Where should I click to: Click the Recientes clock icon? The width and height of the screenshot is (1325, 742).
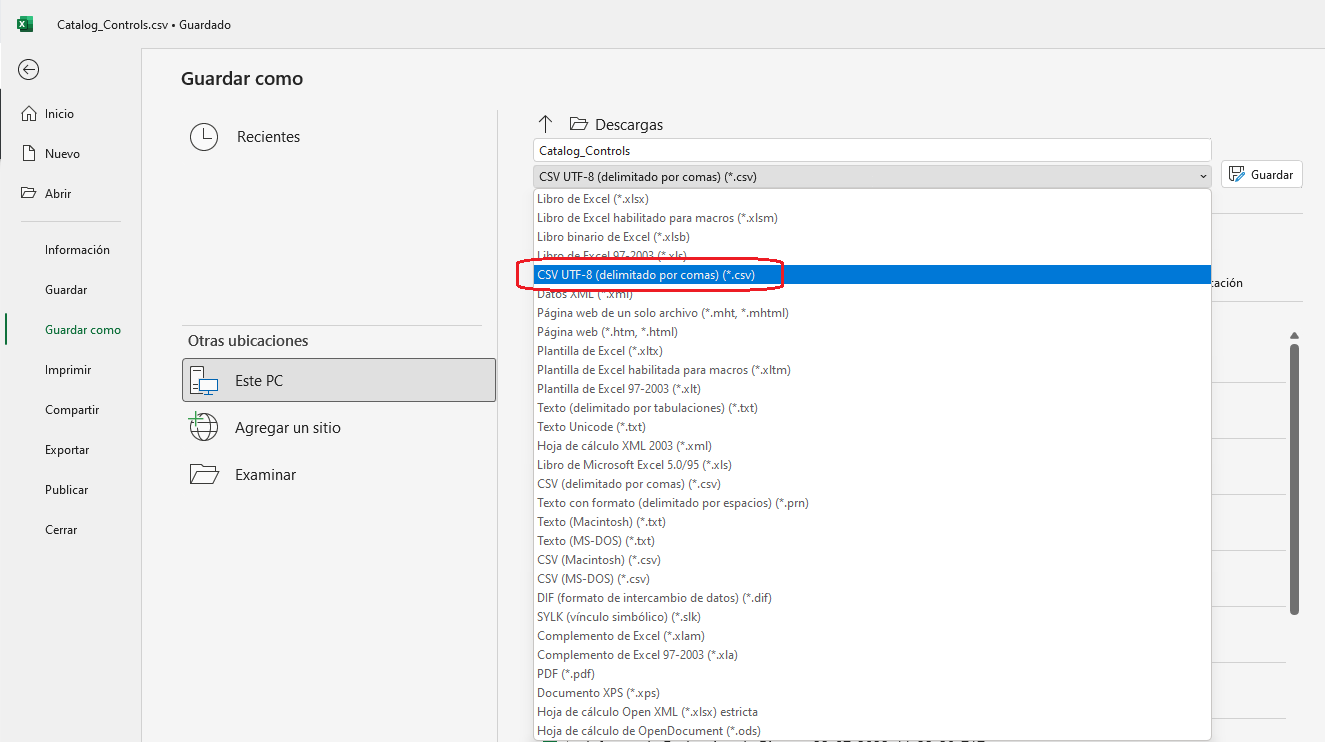(204, 137)
